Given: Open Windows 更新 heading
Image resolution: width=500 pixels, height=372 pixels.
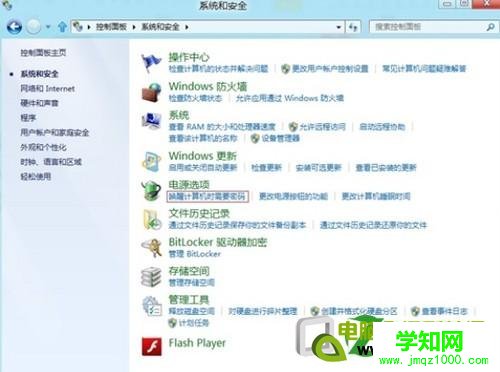Looking at the screenshot, I should point(203,156).
